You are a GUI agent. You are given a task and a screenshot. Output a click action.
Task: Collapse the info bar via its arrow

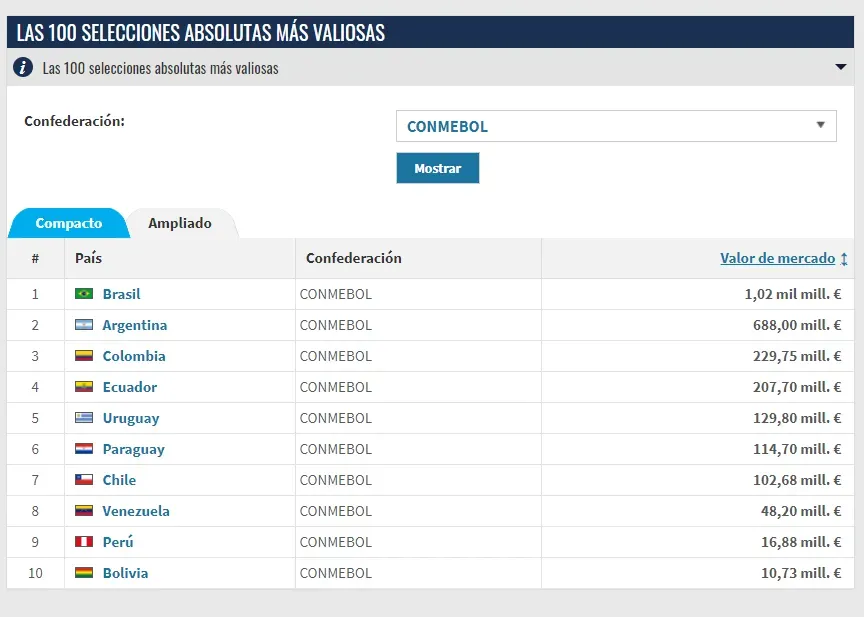click(x=841, y=68)
